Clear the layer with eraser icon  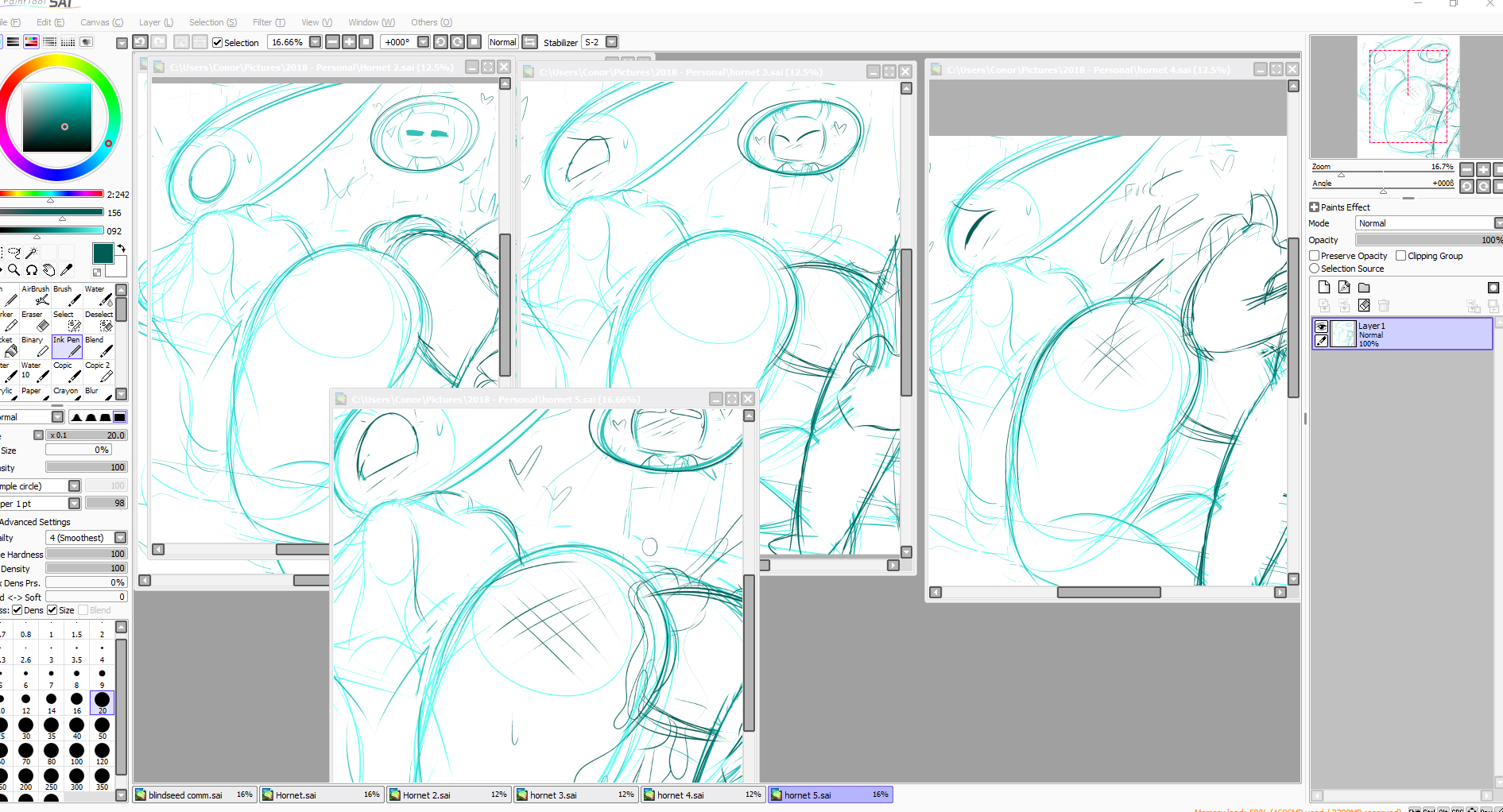point(1364,306)
